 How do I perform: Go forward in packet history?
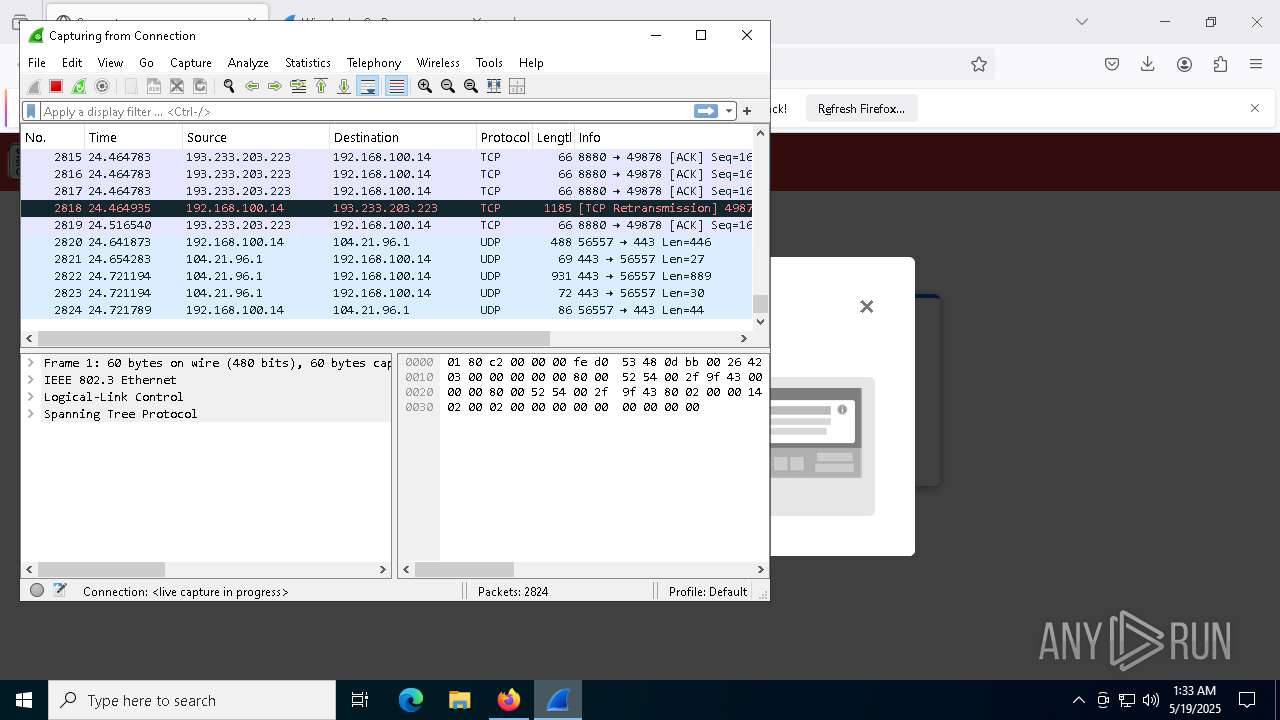point(275,86)
